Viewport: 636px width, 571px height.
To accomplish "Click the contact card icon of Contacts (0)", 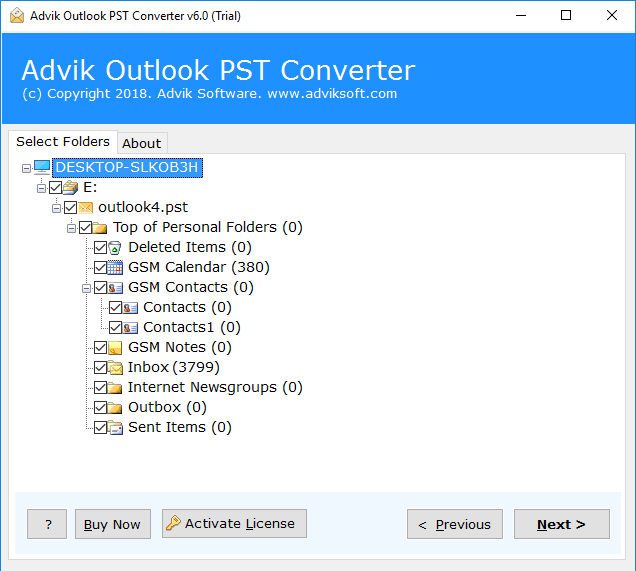I will pyautogui.click(x=130, y=308).
